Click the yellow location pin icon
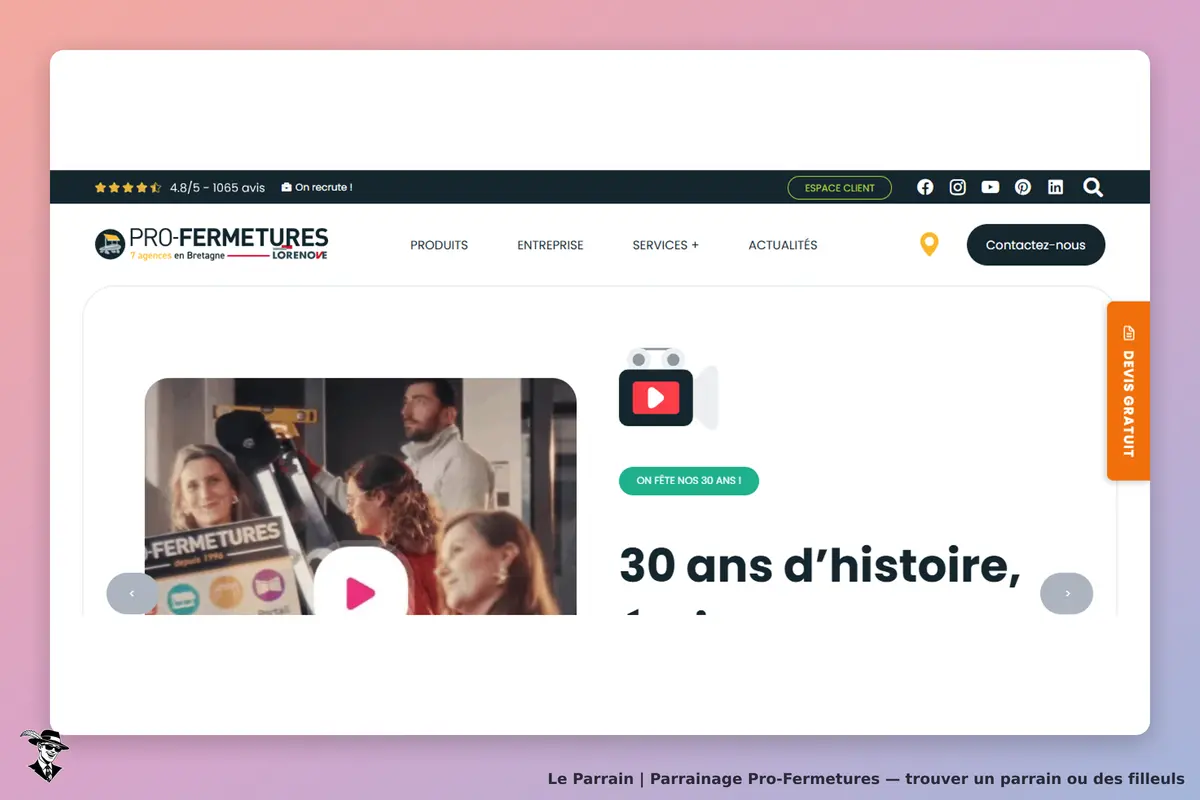Image resolution: width=1200 pixels, height=800 pixels. pos(929,244)
